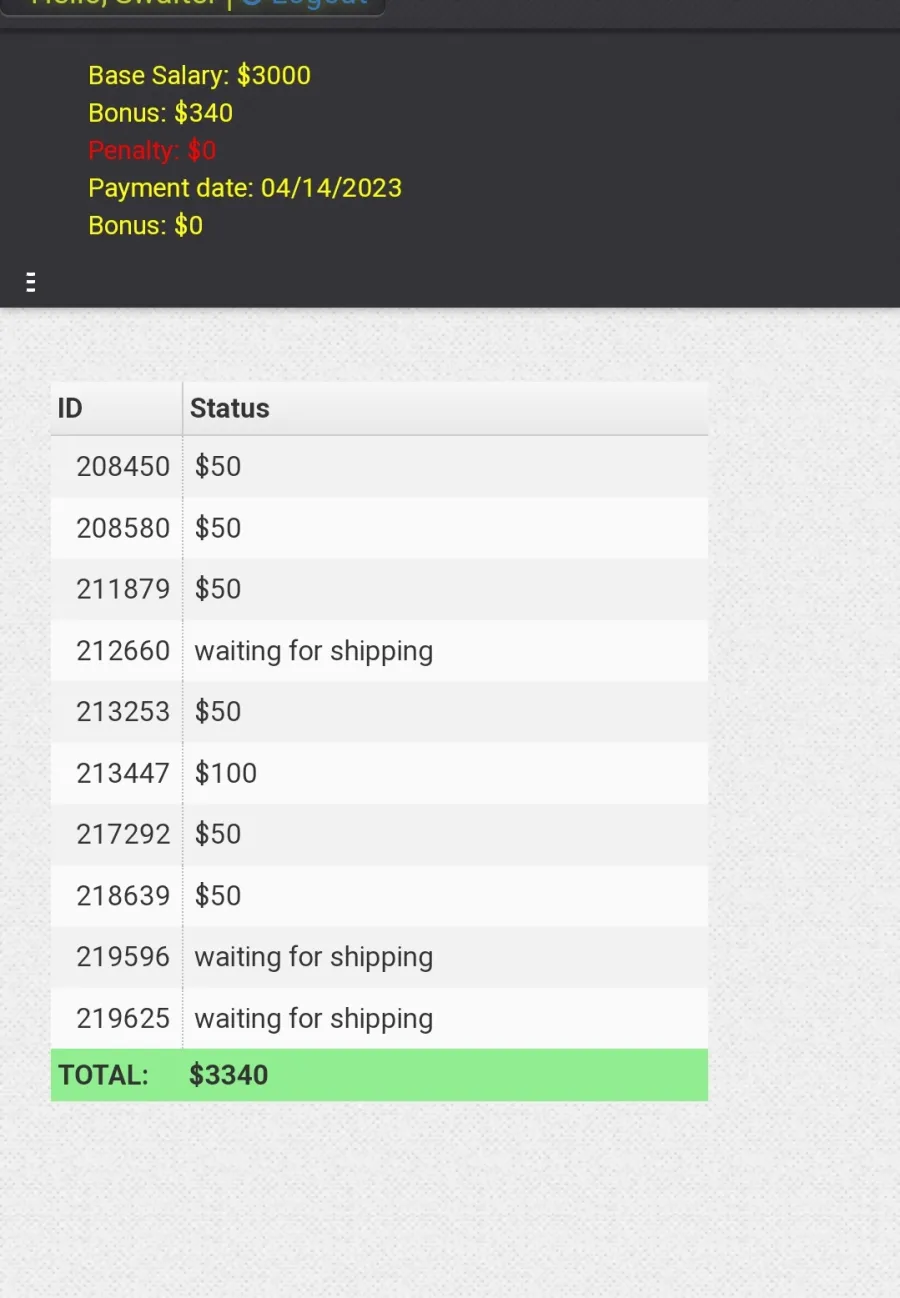
Task: Select order ID 217292
Action: pos(123,834)
